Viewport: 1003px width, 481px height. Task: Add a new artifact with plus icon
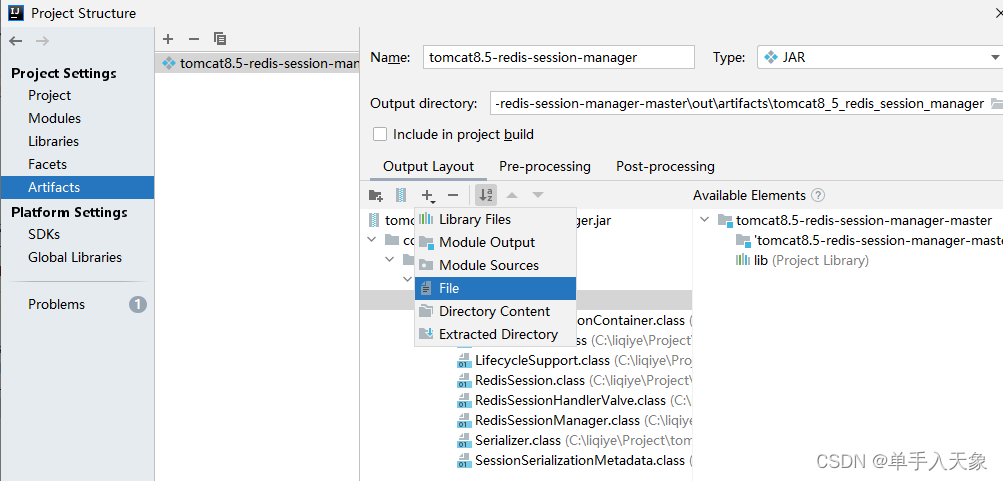click(x=168, y=39)
